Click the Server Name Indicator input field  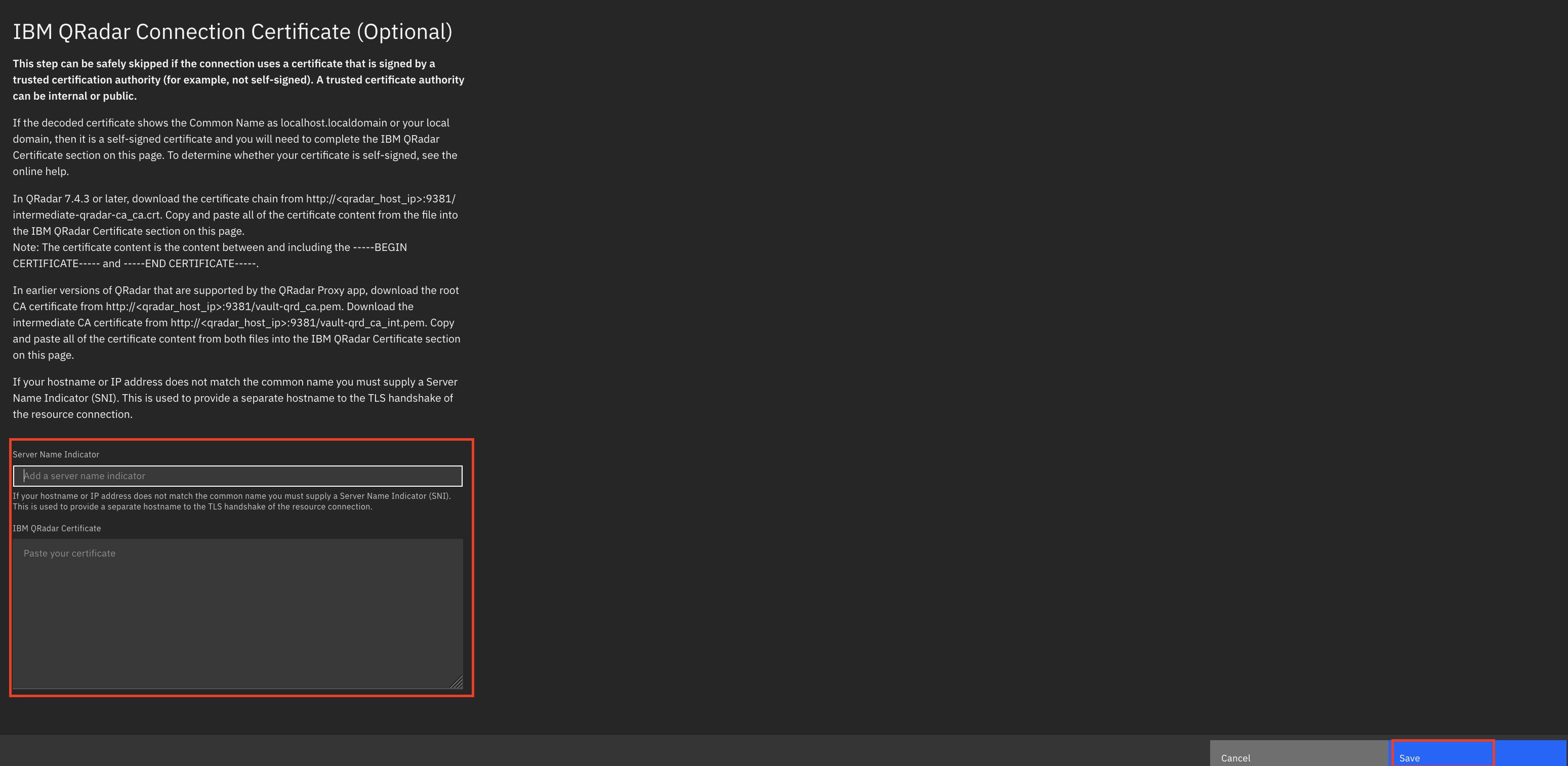pos(237,476)
